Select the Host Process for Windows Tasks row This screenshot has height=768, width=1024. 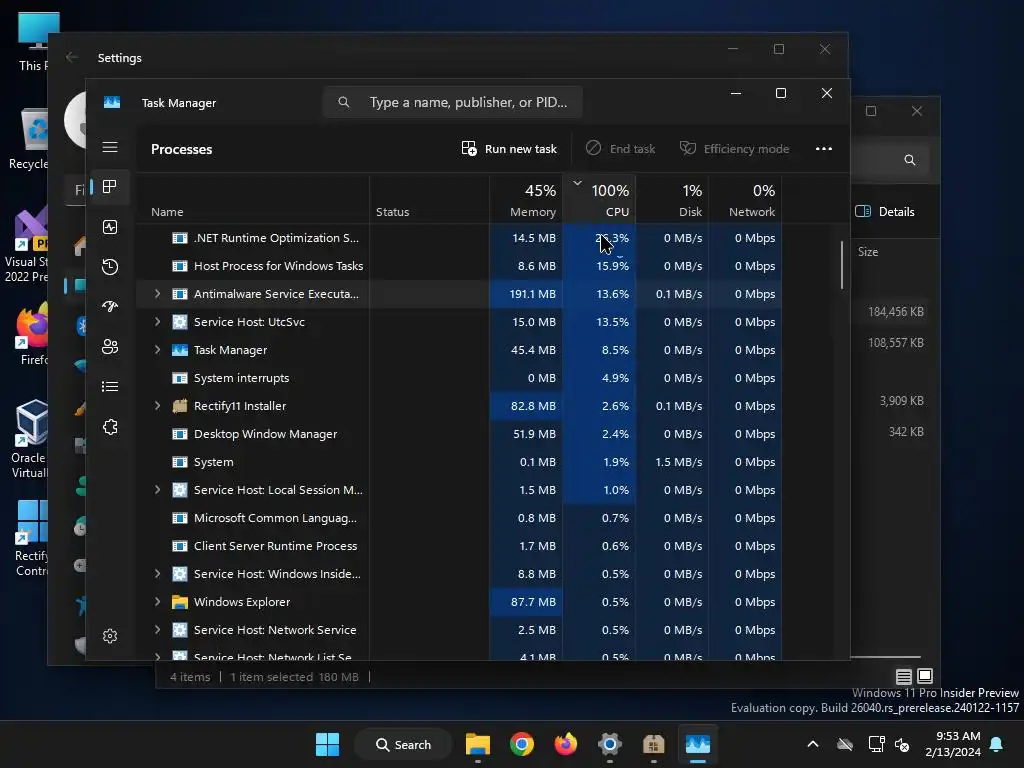459,266
